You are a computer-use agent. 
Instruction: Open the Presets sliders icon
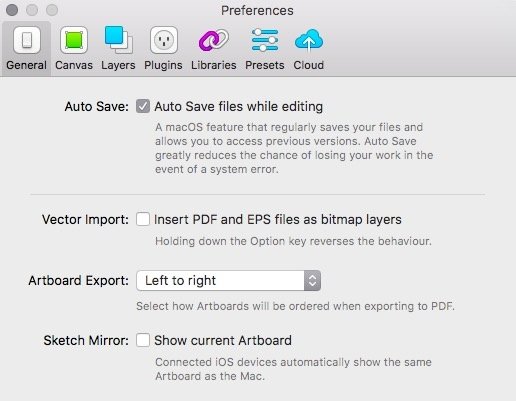[x=265, y=40]
